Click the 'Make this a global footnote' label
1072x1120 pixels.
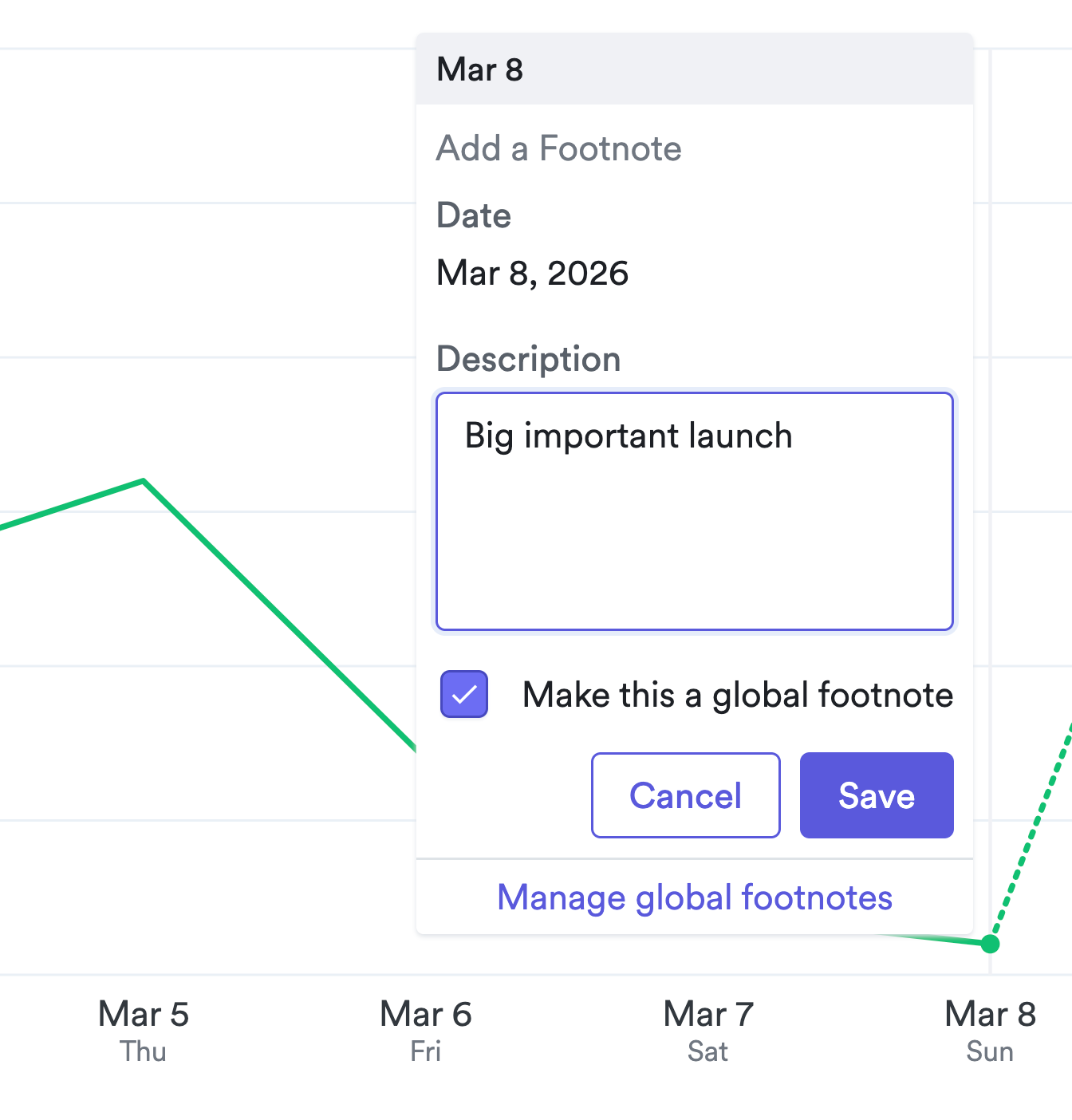737,695
